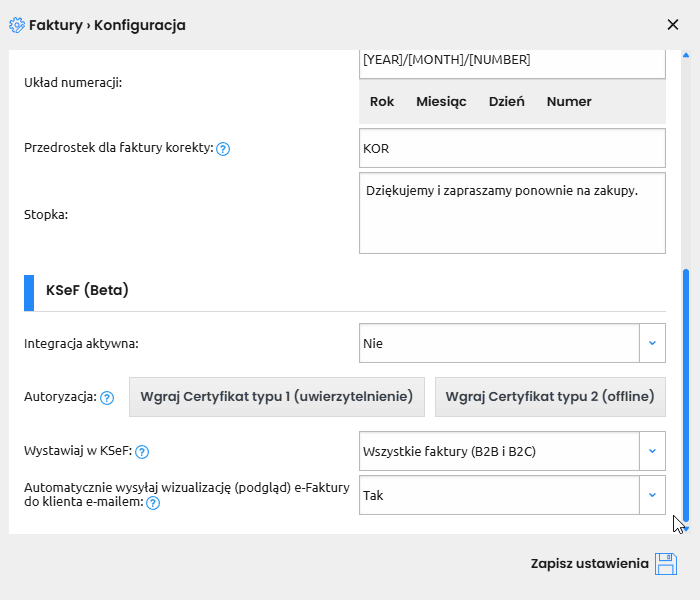This screenshot has width=700, height=600.
Task: Insert the Dzień numbering token
Action: 506,102
